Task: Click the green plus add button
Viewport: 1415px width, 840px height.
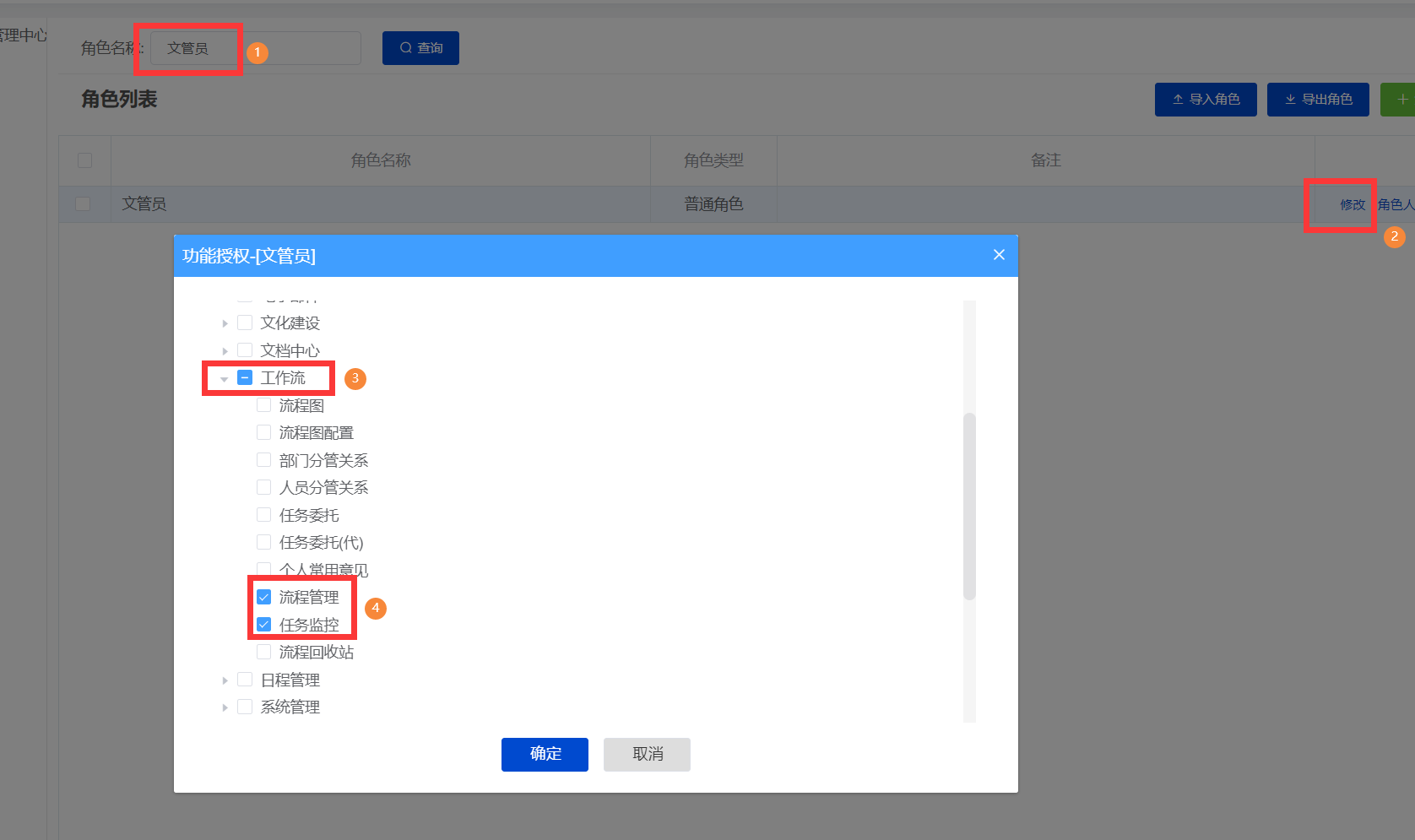Action: [x=1398, y=100]
